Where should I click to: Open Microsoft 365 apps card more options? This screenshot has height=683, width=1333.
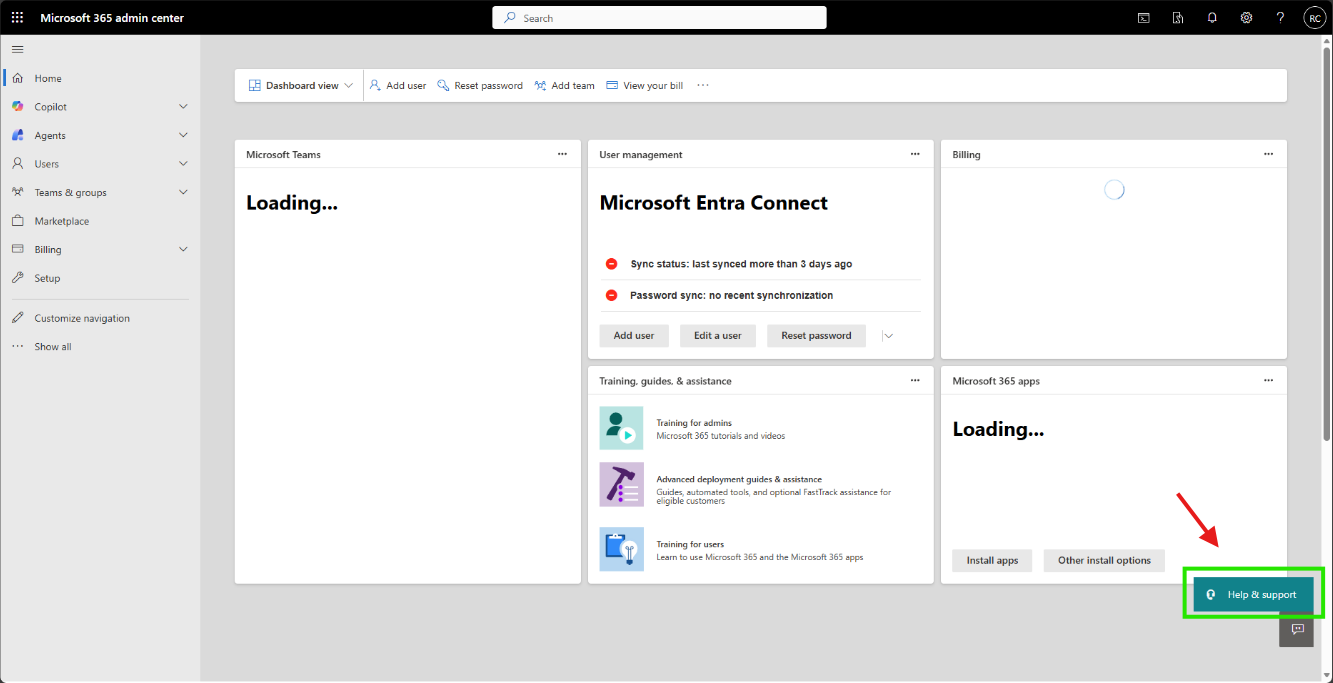click(1268, 380)
